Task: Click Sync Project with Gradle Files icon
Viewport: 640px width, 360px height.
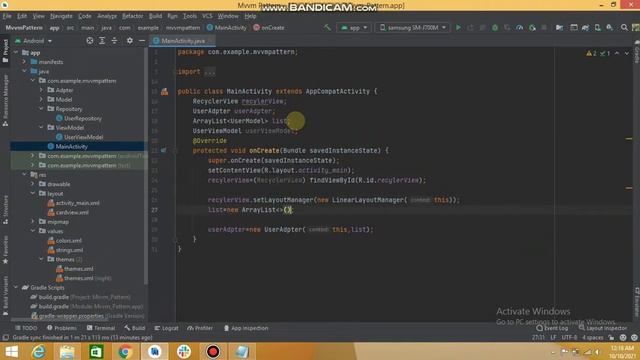Action: [585, 27]
